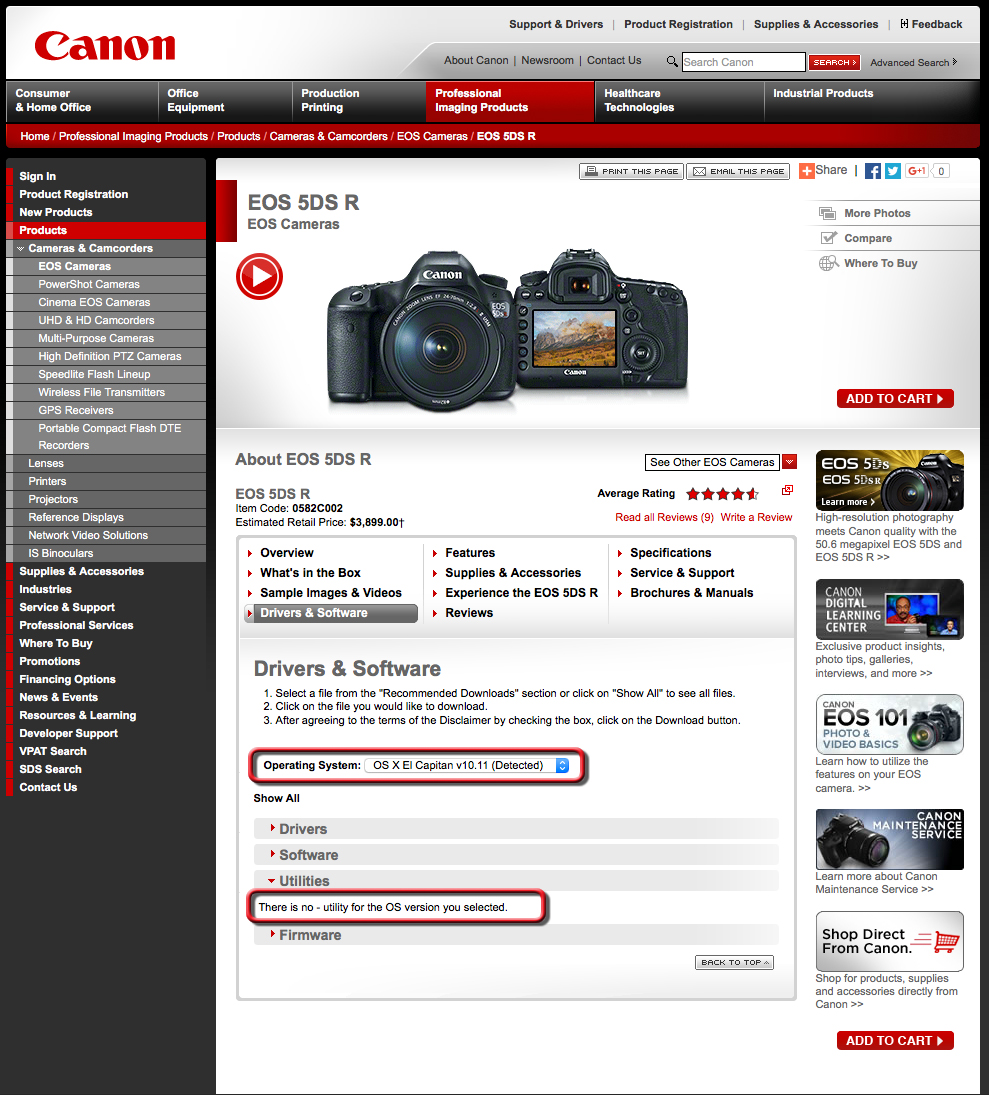The height and width of the screenshot is (1095, 989).
Task: Open Advanced Search link
Action: [x=914, y=62]
